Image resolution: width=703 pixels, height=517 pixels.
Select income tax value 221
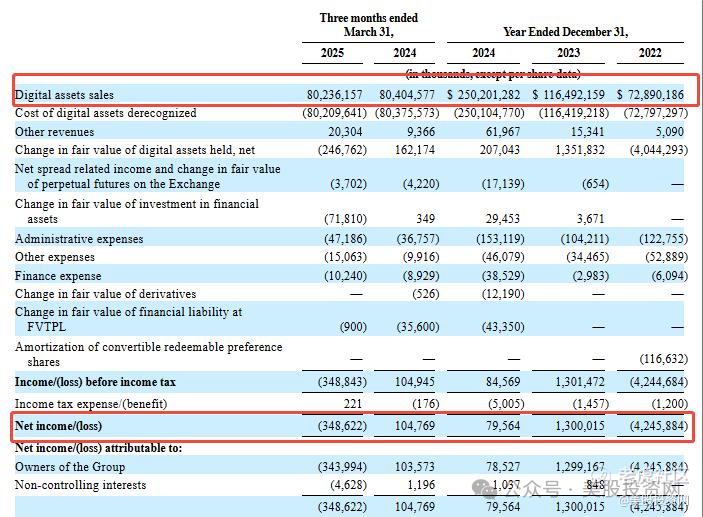click(x=353, y=404)
